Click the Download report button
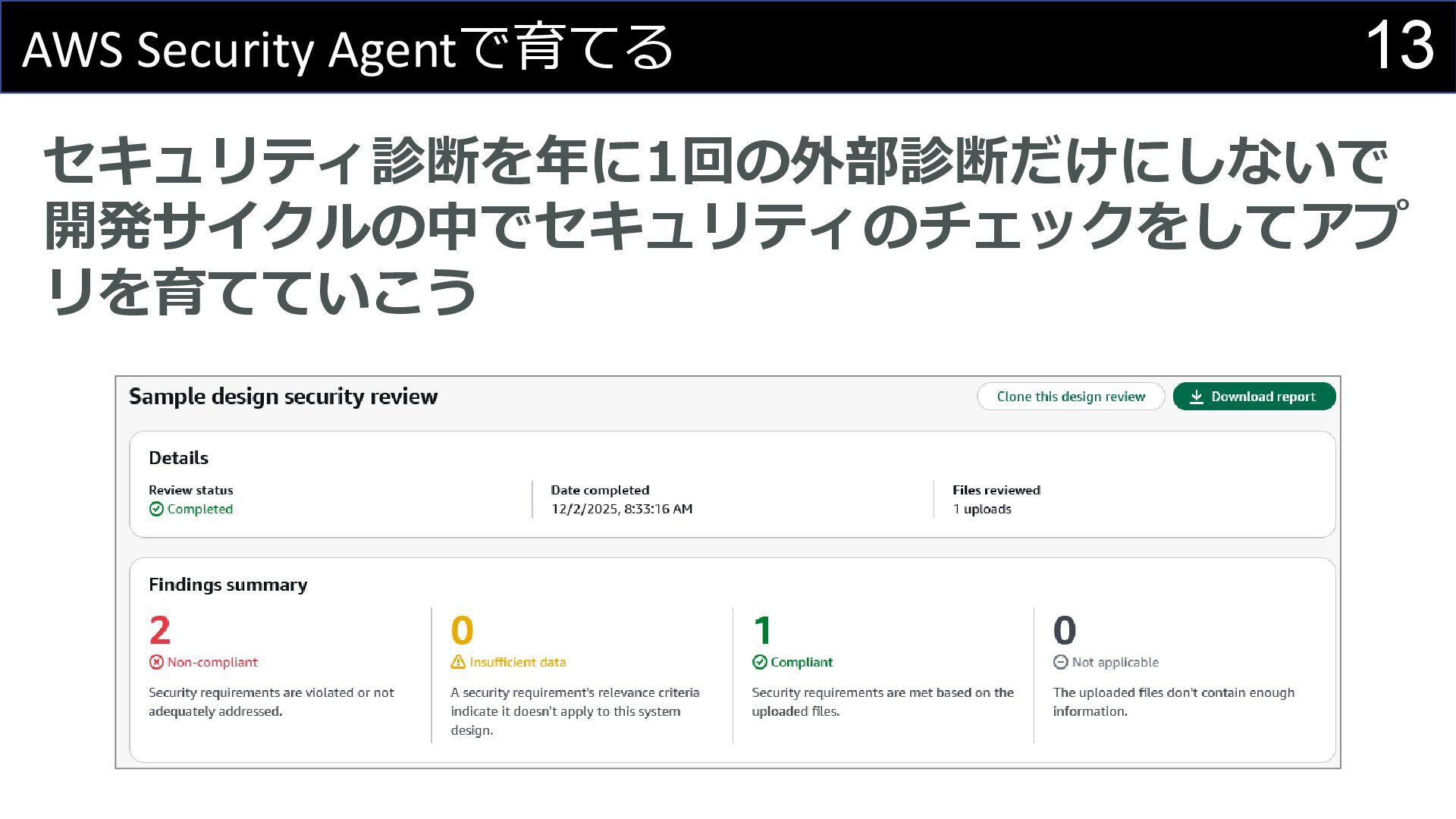The height and width of the screenshot is (819, 1456). tap(1254, 397)
